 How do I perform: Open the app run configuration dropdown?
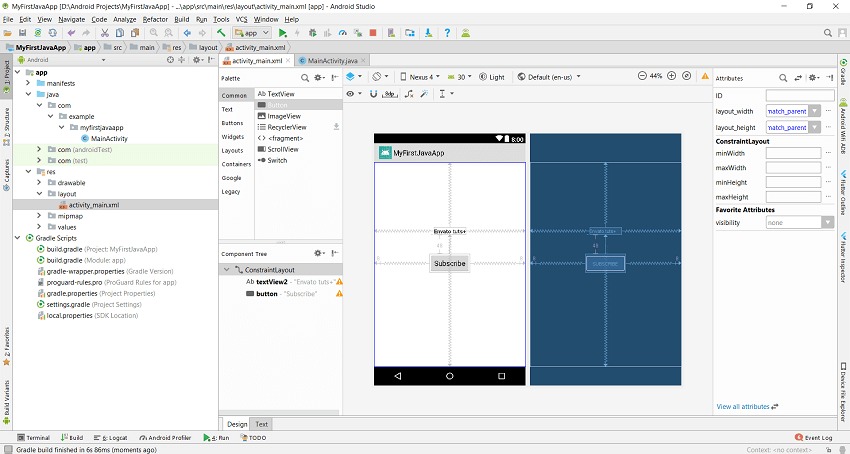click(252, 33)
